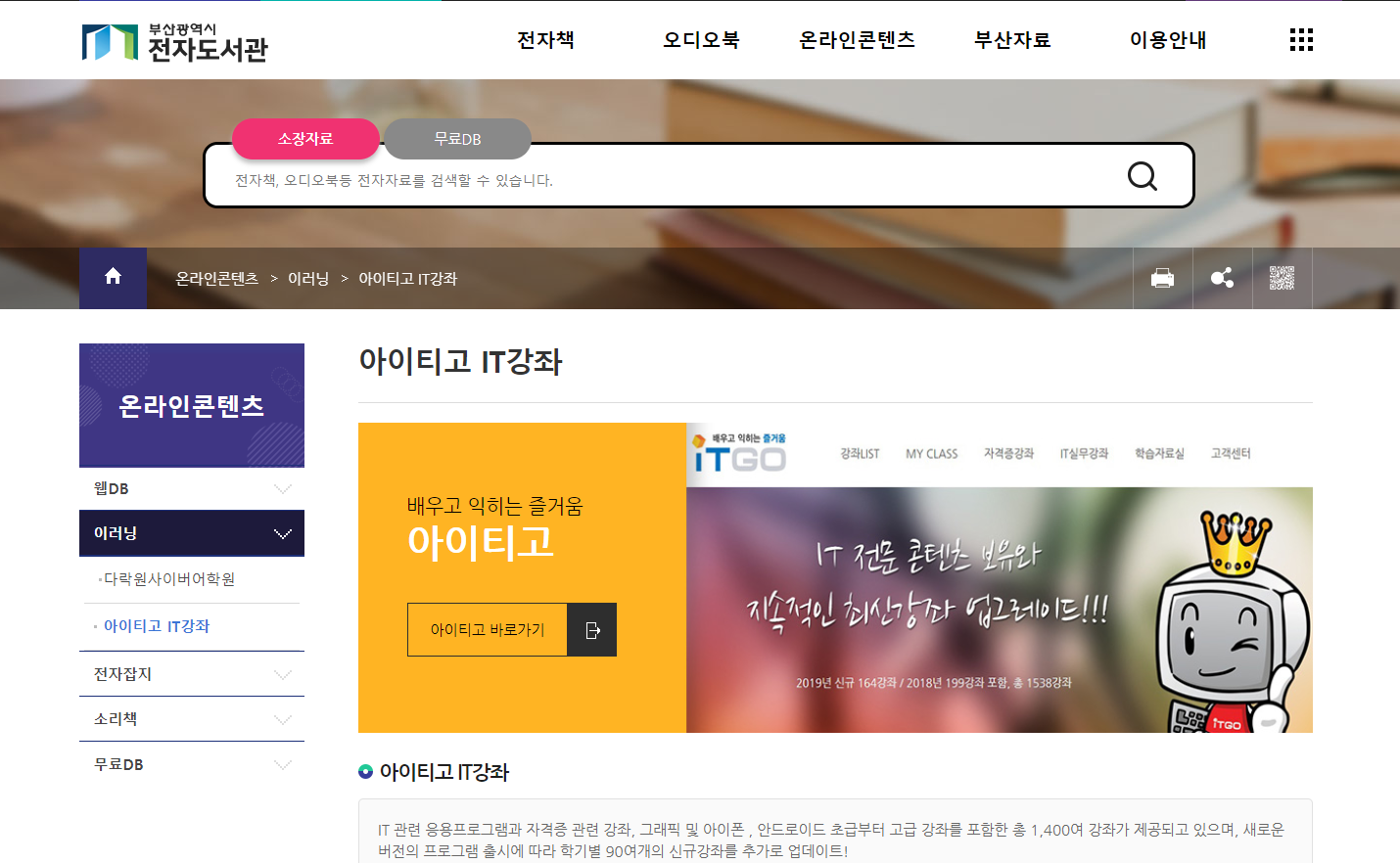Open the 온라인콘텐츠 top menu
1400x863 pixels.
click(857, 40)
